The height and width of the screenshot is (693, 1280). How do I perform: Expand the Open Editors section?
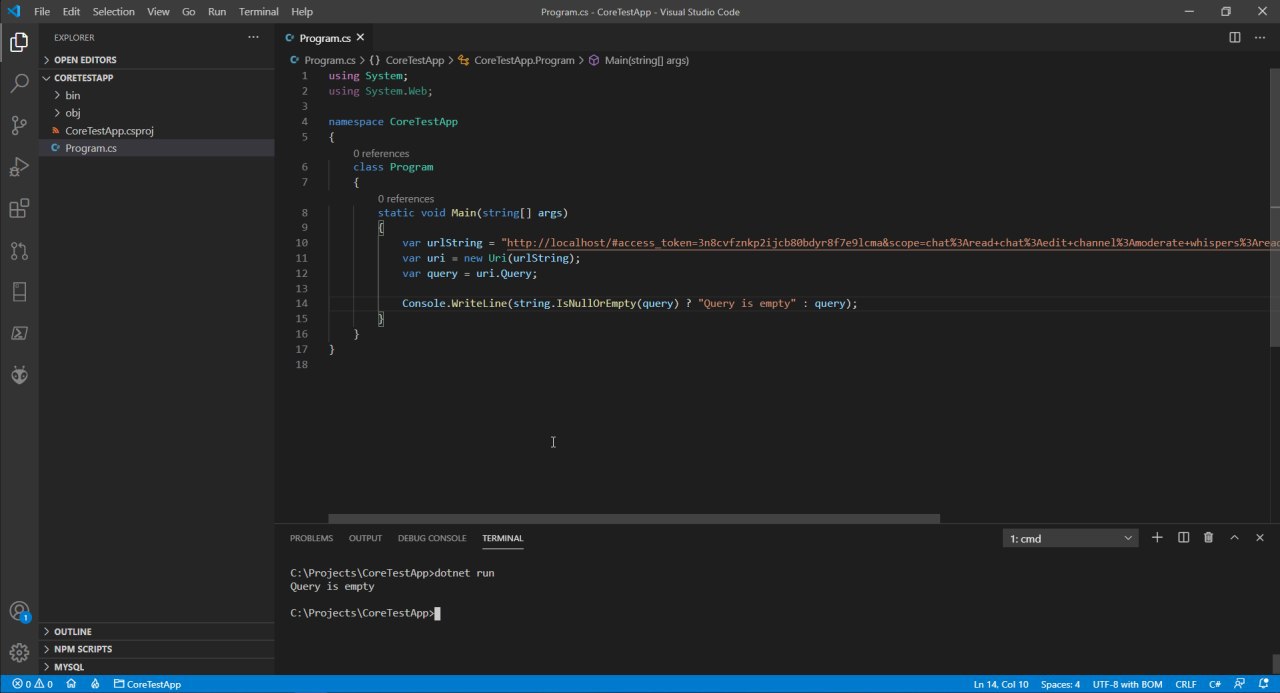point(157,60)
